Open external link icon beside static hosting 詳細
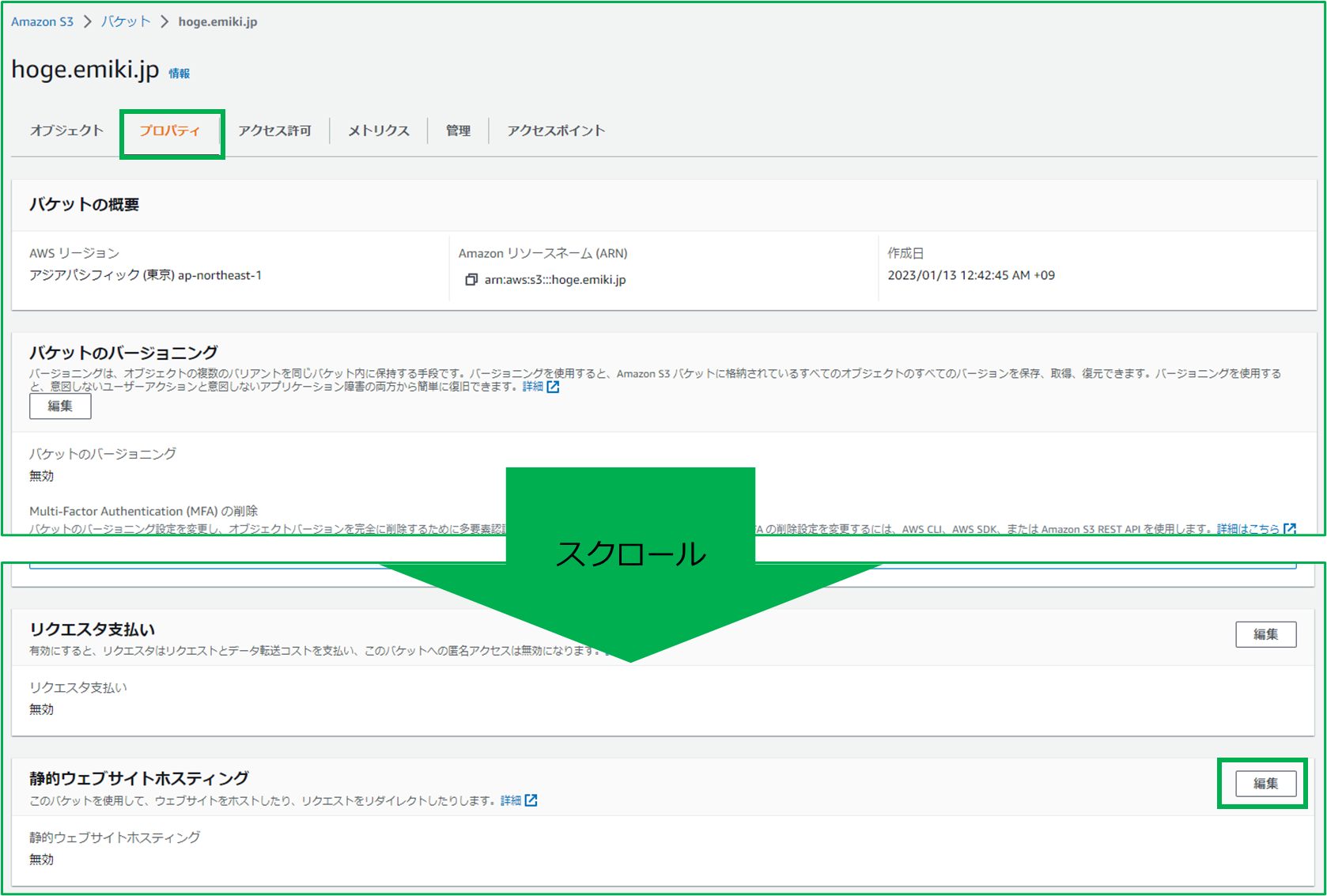The width and height of the screenshot is (1327, 896). (531, 800)
